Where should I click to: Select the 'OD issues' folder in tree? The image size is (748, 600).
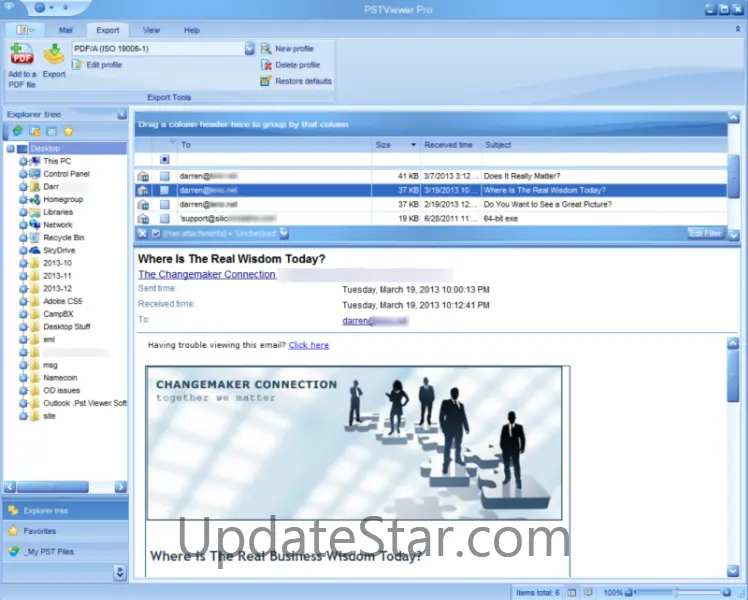[62, 391]
